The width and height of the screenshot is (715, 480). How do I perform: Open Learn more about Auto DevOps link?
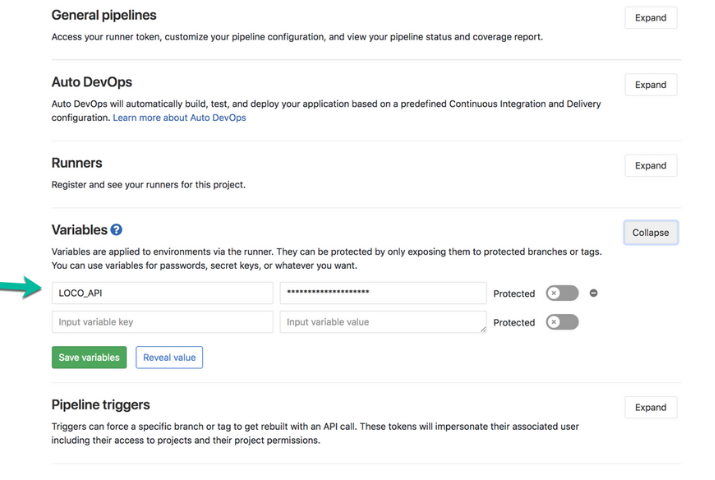(179, 118)
